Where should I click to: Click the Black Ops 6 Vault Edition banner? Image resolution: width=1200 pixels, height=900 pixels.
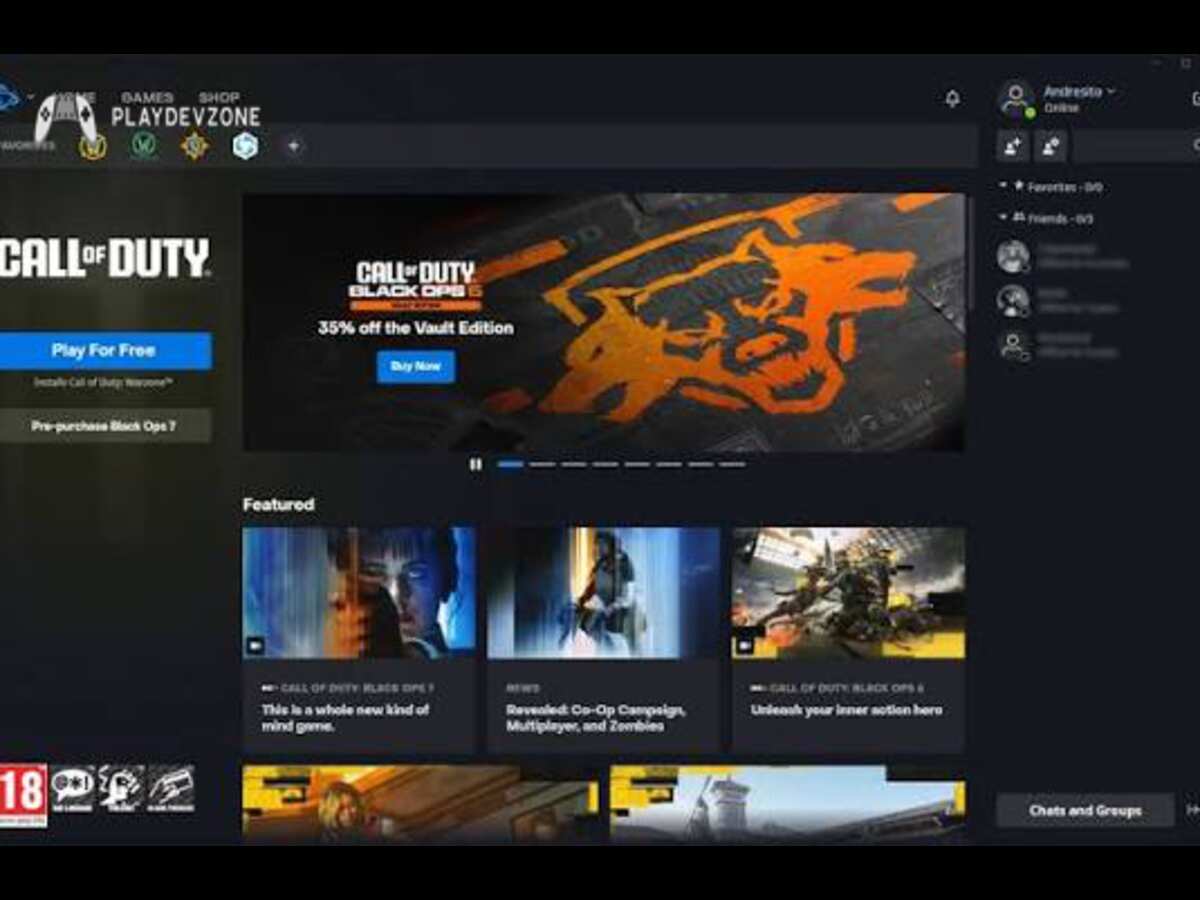pyautogui.click(x=604, y=322)
